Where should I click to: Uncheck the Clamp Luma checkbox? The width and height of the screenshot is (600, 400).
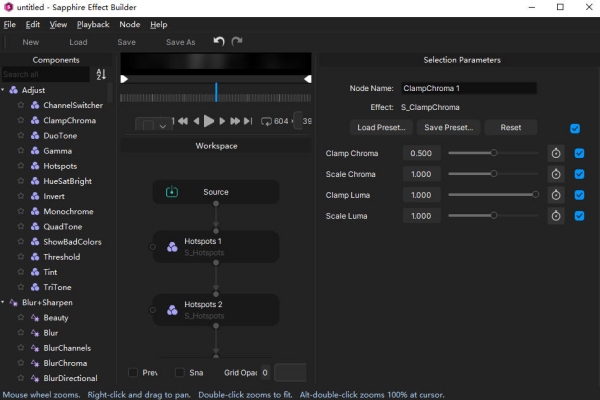[579, 195]
